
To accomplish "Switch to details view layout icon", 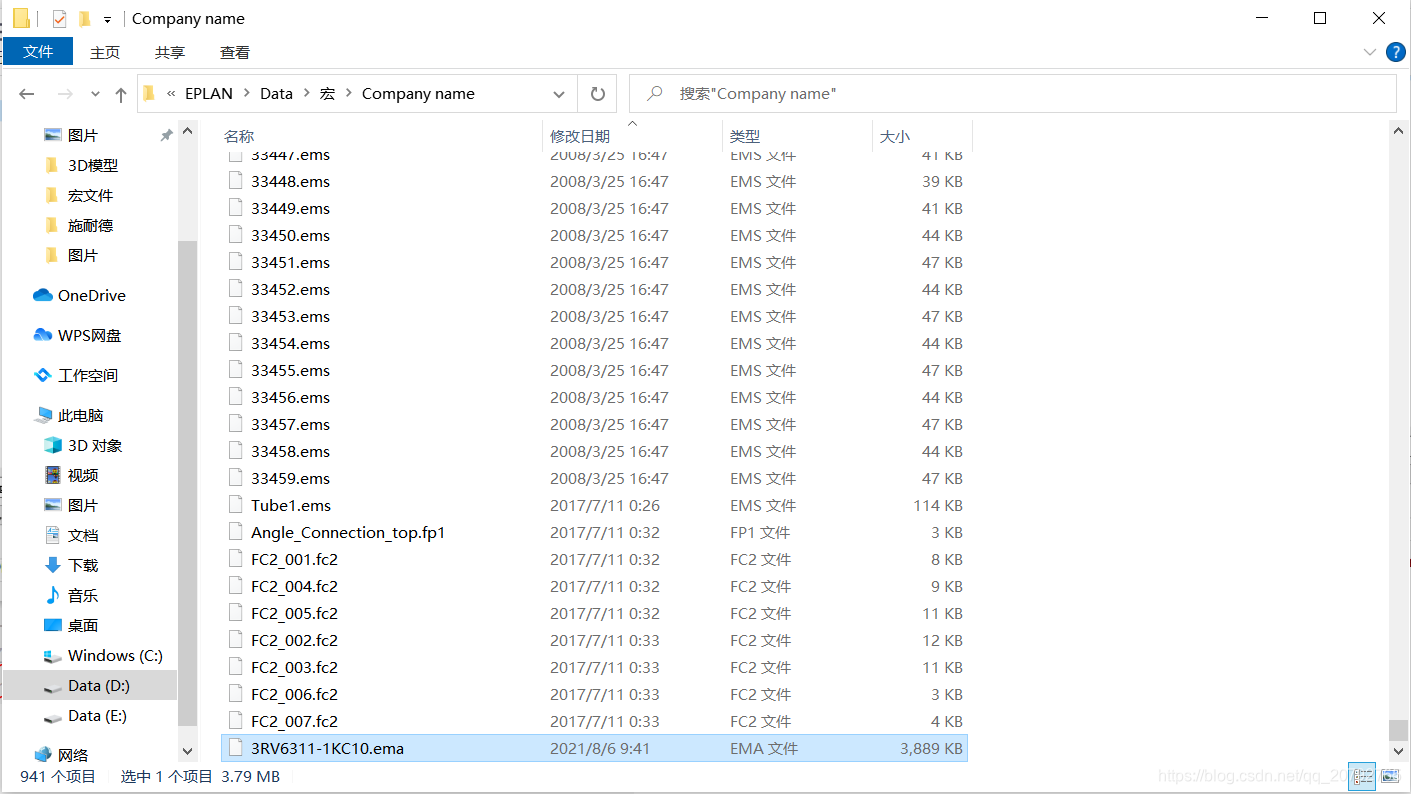I will coord(1362,775).
